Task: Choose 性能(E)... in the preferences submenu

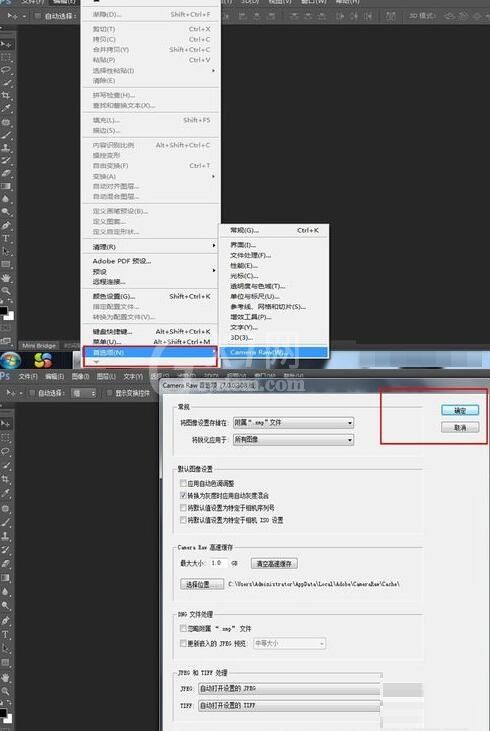Action: tap(274, 265)
